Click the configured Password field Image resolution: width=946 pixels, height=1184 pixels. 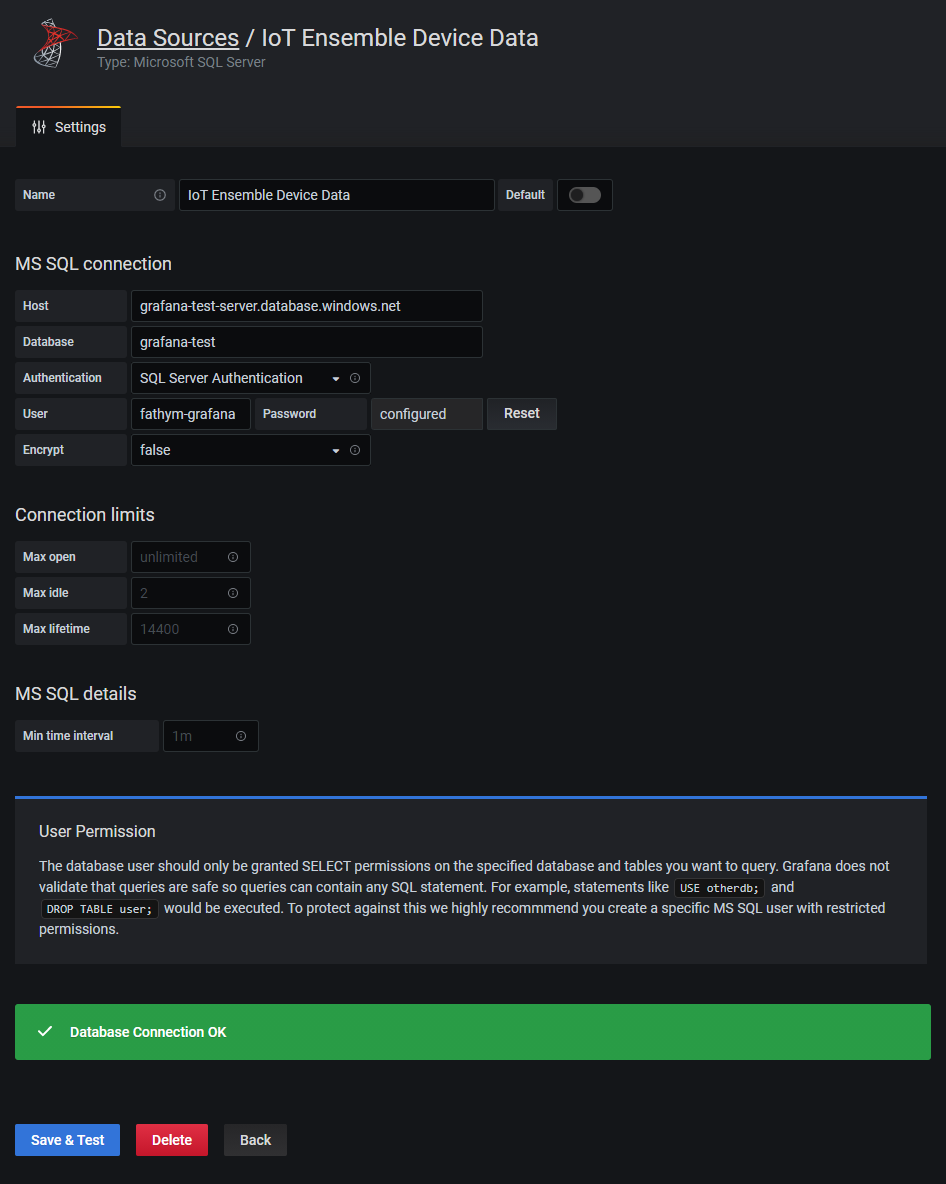427,414
